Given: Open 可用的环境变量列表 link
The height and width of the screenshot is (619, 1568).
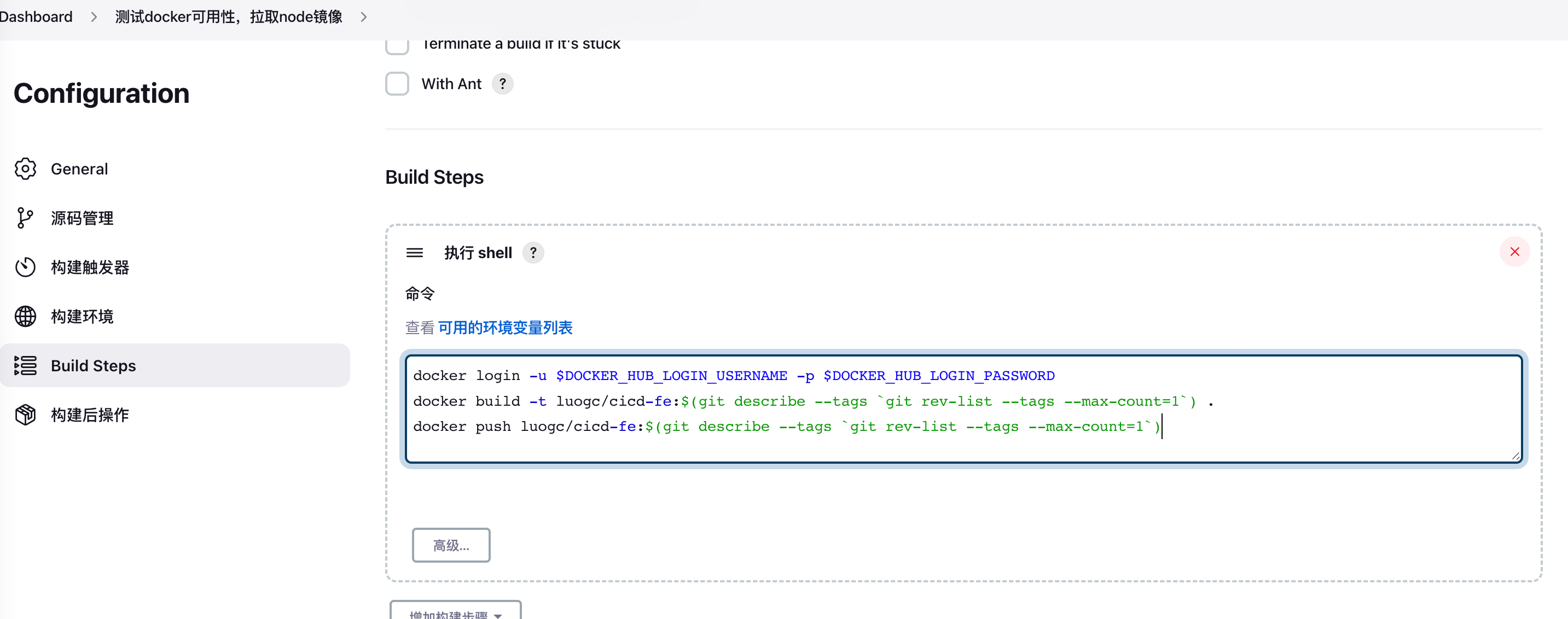Looking at the screenshot, I should (x=504, y=328).
